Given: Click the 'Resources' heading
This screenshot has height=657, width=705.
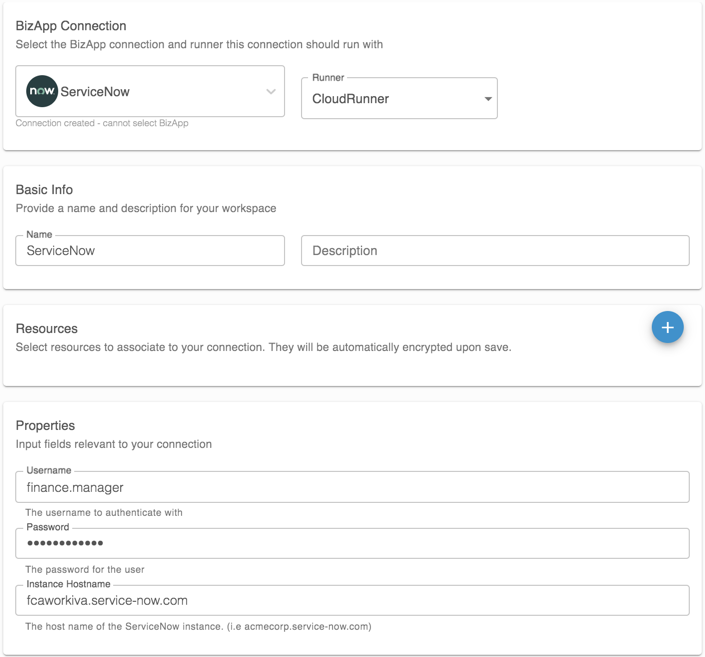Looking at the screenshot, I should pos(47,329).
